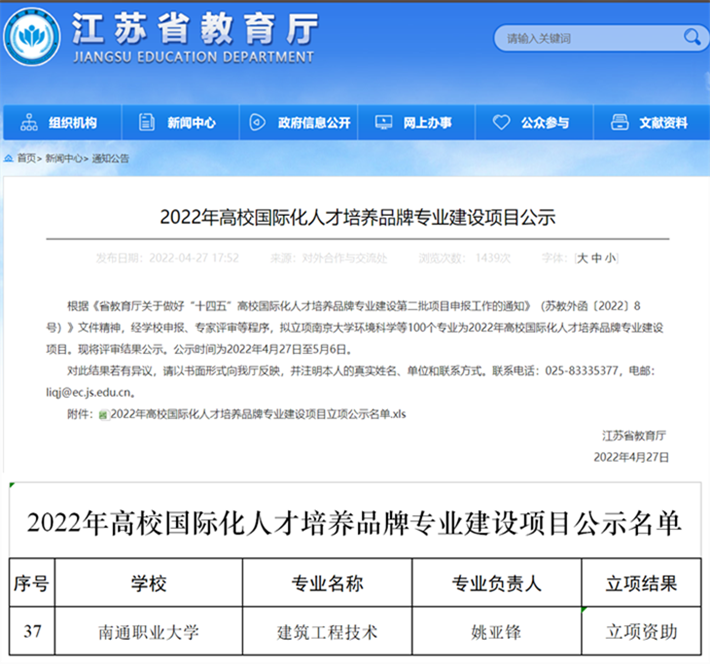Click the breadcrumb home icon
Screen dimensions: 710x664
8,158
